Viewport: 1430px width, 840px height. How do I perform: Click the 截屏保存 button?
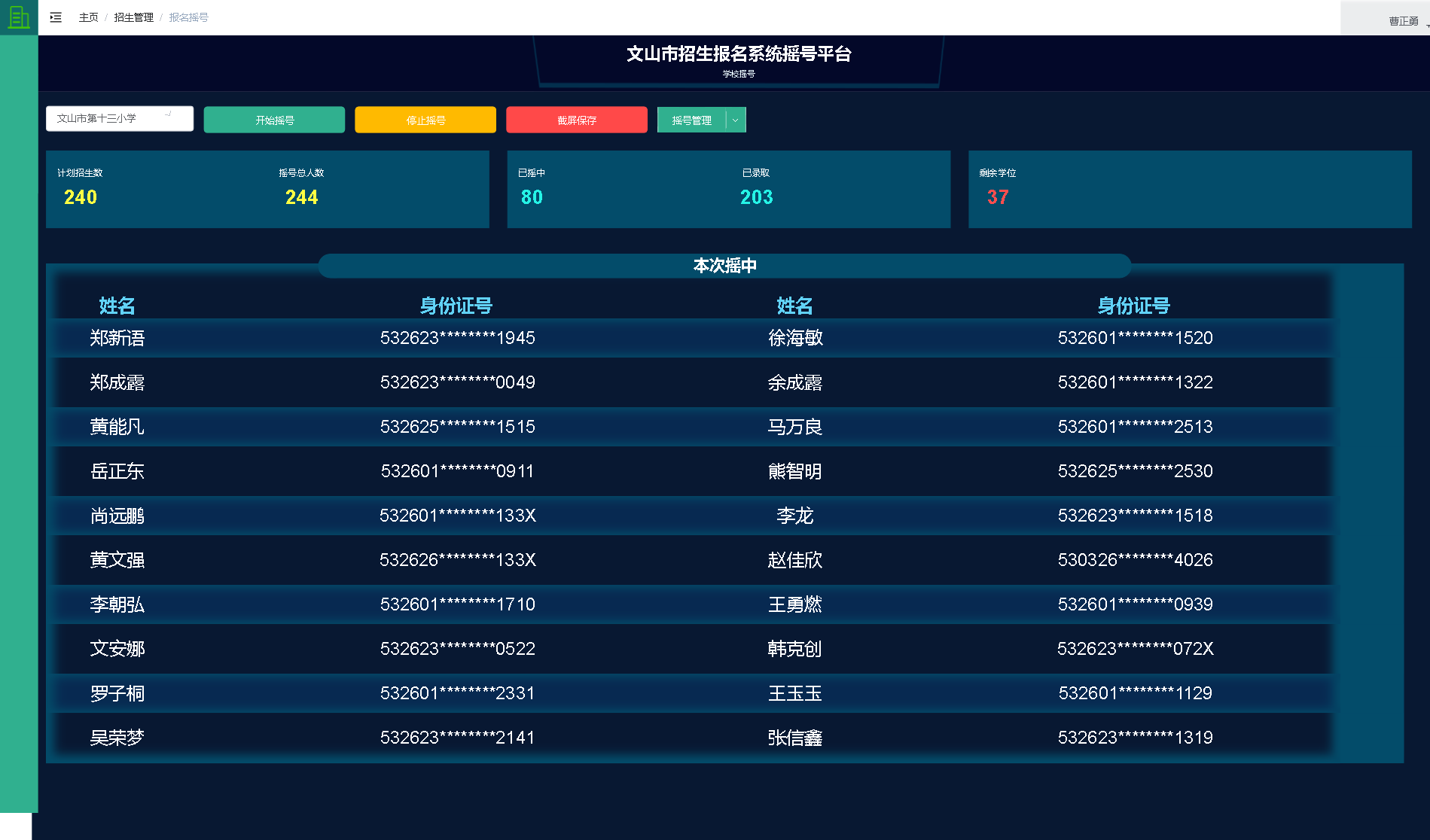coord(577,120)
